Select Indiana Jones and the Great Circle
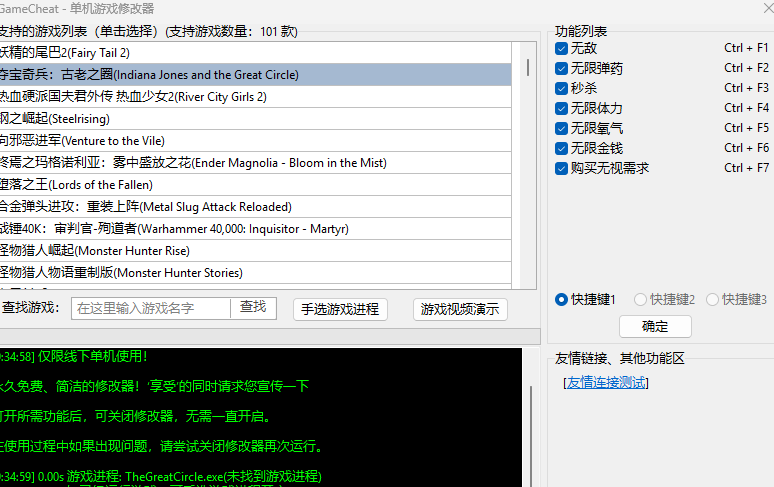The width and height of the screenshot is (774, 487). click(255, 75)
